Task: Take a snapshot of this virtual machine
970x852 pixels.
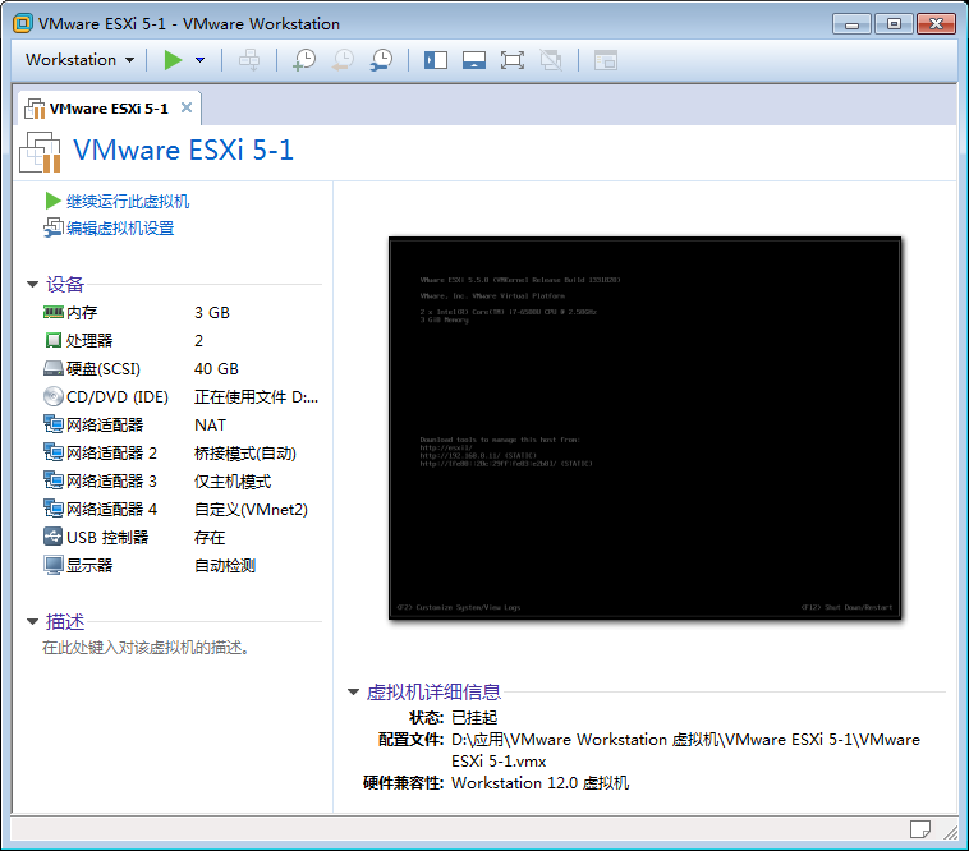Action: point(304,60)
